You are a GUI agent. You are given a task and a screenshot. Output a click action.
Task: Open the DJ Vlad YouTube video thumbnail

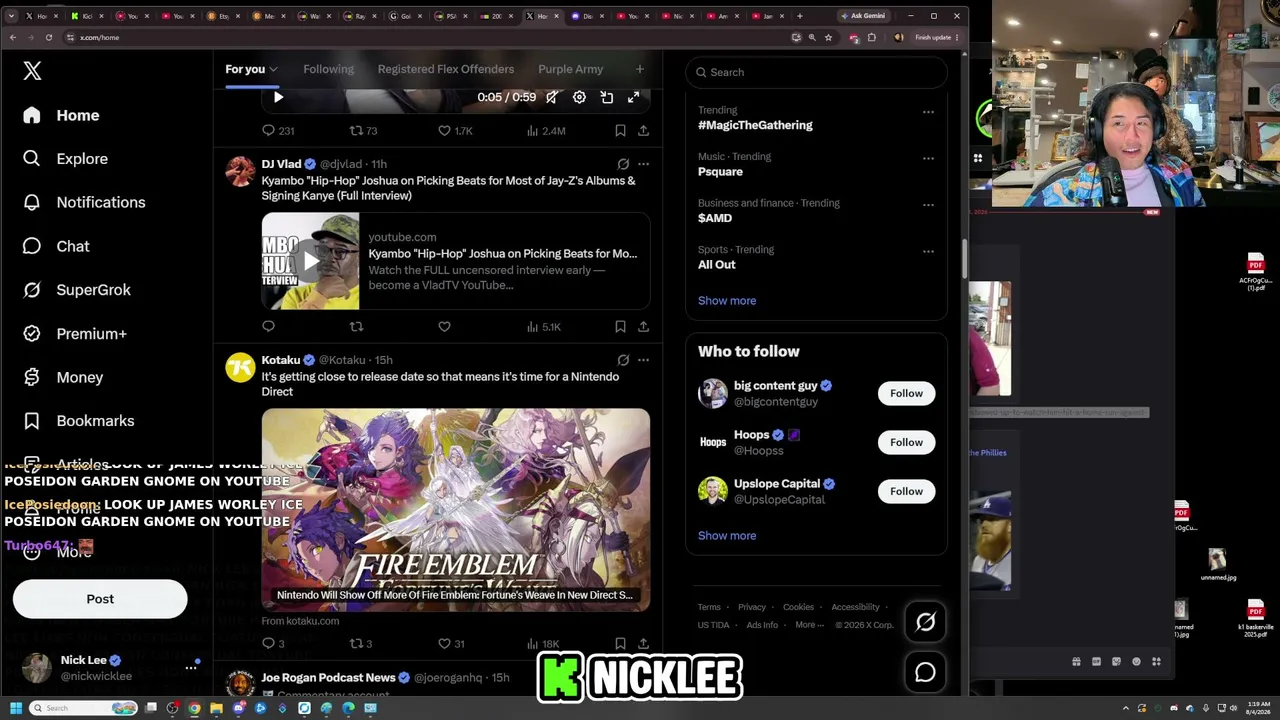pyautogui.click(x=310, y=261)
